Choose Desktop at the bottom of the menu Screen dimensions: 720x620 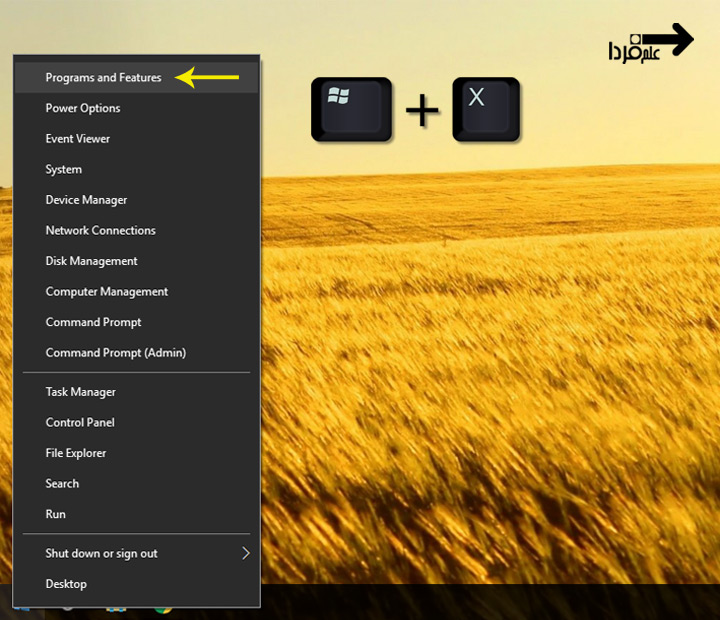(66, 584)
